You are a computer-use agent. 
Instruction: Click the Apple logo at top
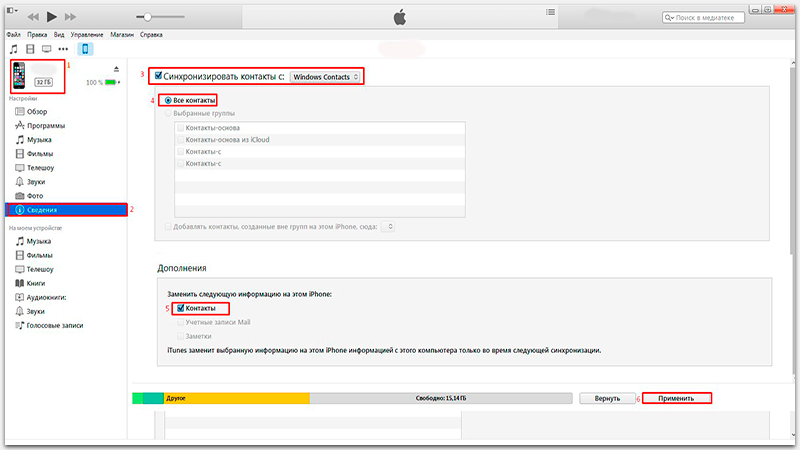pos(399,17)
